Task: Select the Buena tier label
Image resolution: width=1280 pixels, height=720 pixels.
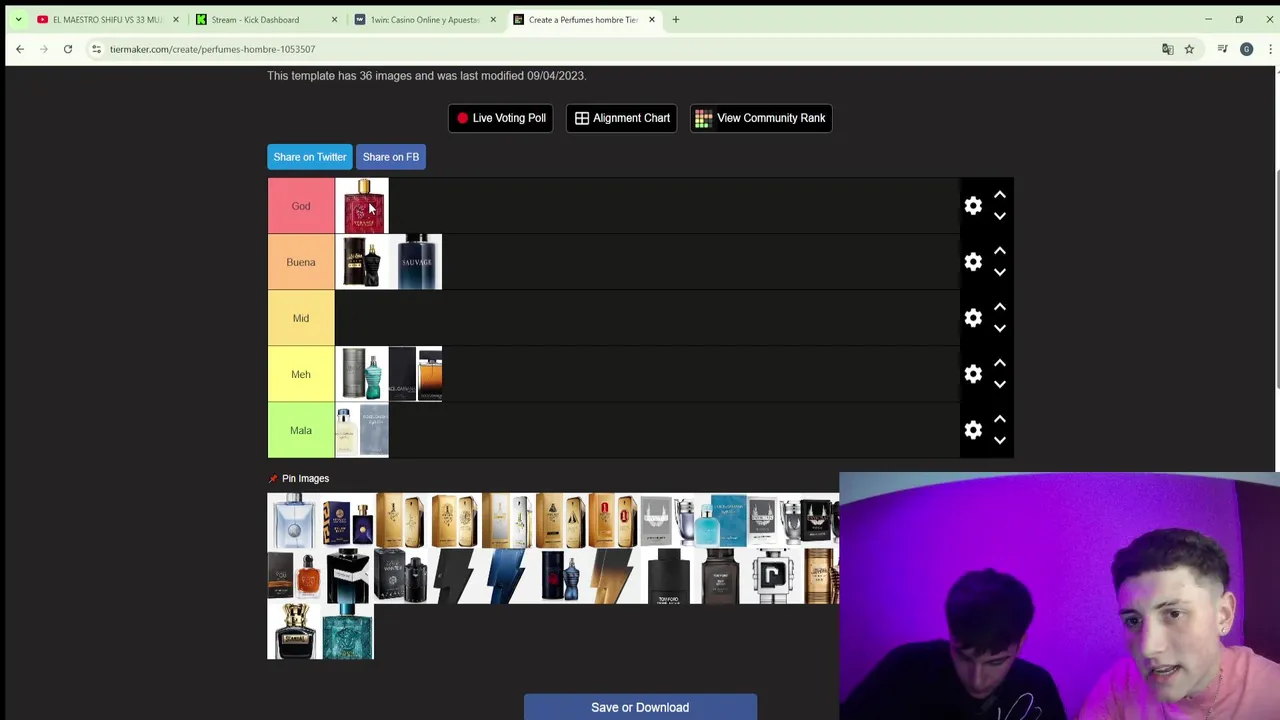Action: (x=301, y=262)
